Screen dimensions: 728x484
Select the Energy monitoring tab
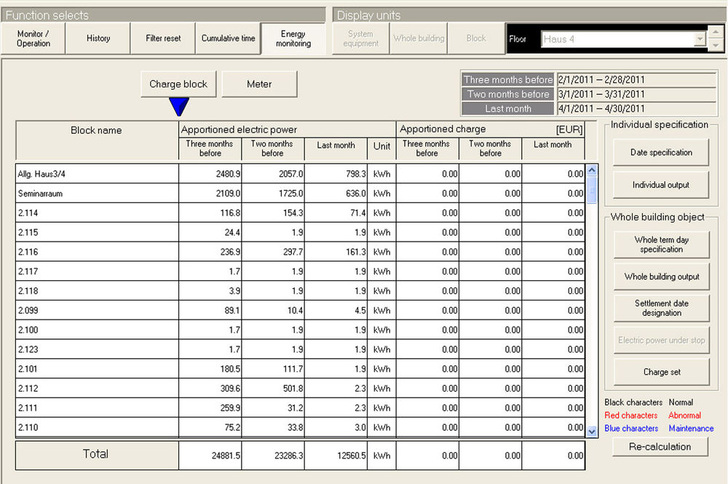(293, 38)
